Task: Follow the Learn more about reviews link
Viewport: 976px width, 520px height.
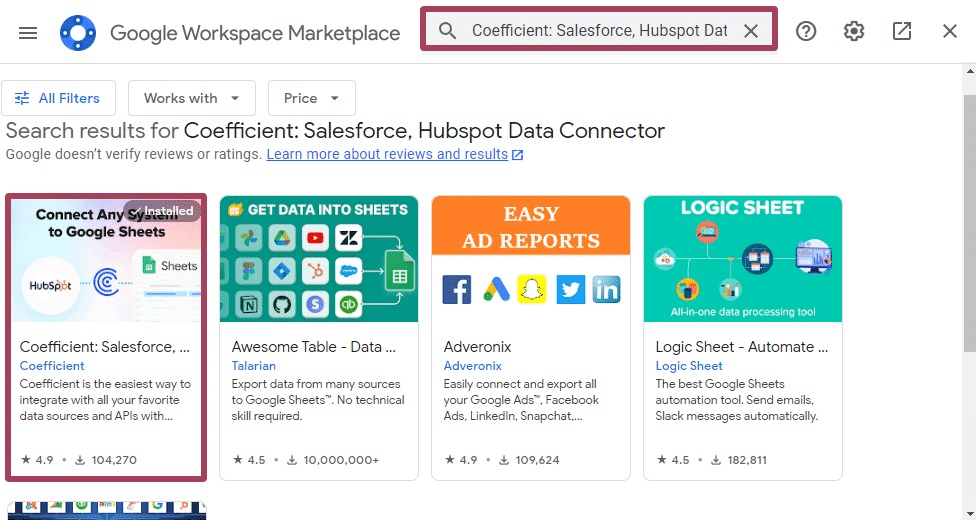Action: coord(387,154)
